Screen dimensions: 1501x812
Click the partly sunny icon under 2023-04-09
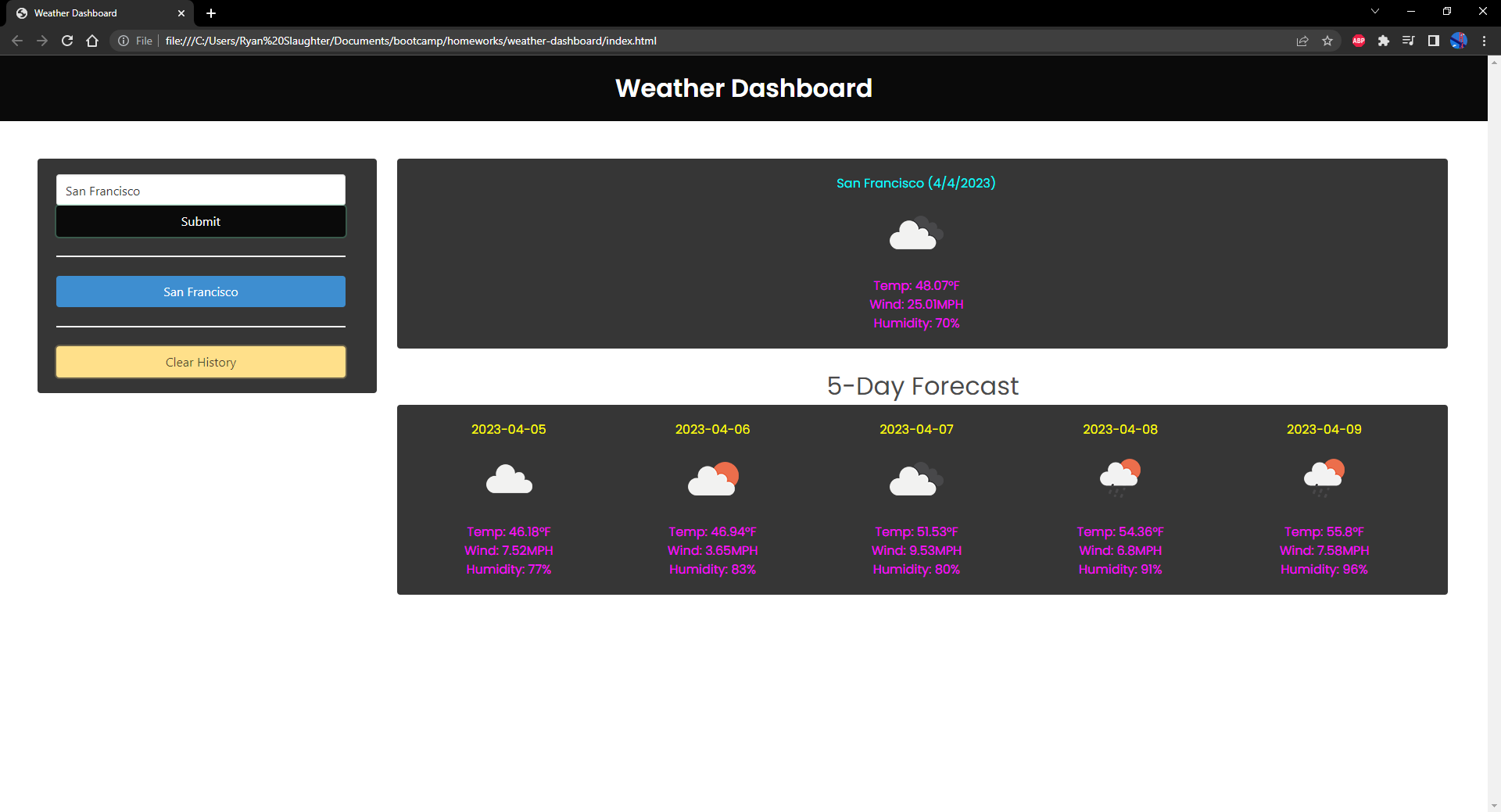point(1324,477)
